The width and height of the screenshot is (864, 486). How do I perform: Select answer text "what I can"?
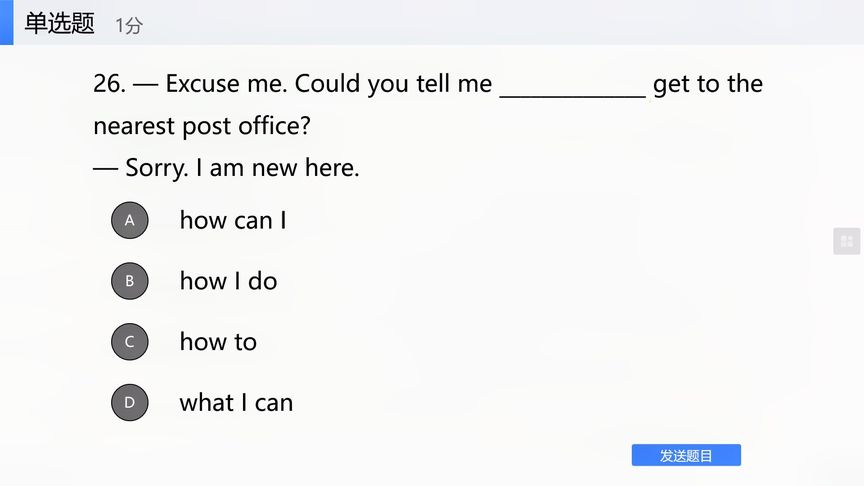click(236, 403)
